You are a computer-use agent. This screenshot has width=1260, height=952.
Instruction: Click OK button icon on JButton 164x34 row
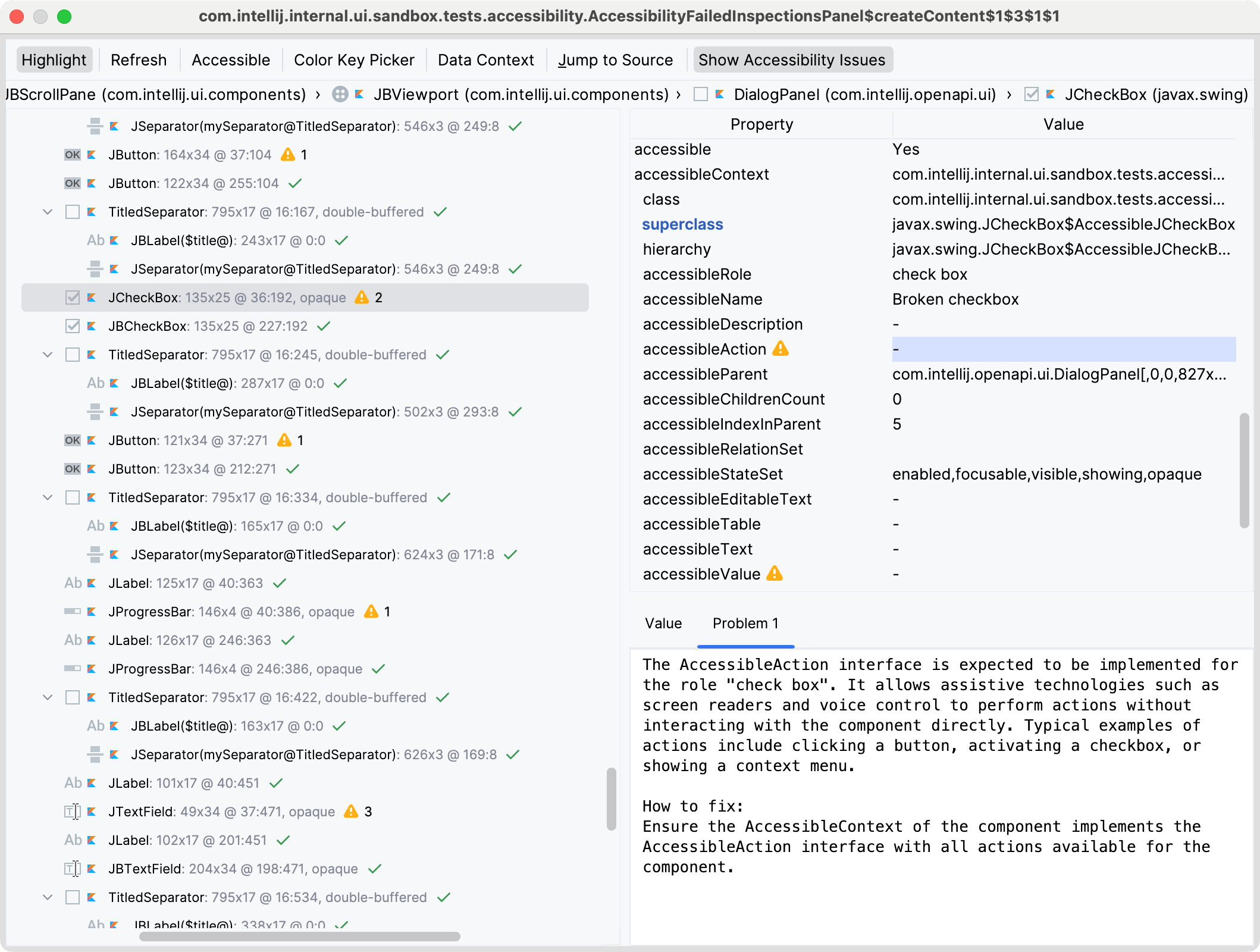click(x=72, y=155)
